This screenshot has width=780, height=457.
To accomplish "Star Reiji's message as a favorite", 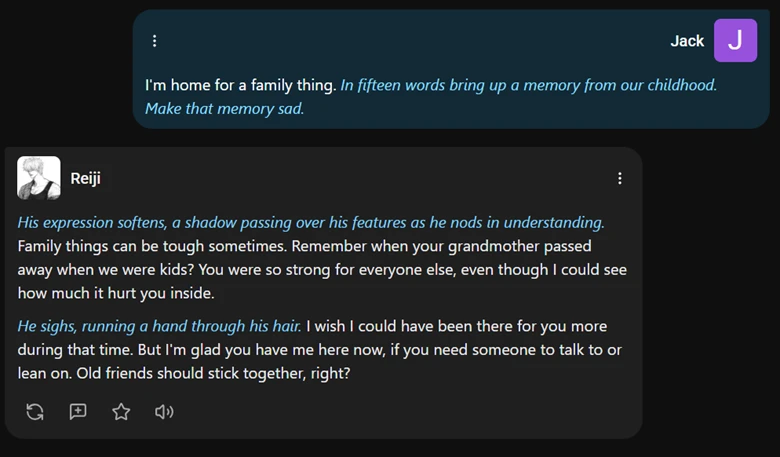I will tap(121, 412).
